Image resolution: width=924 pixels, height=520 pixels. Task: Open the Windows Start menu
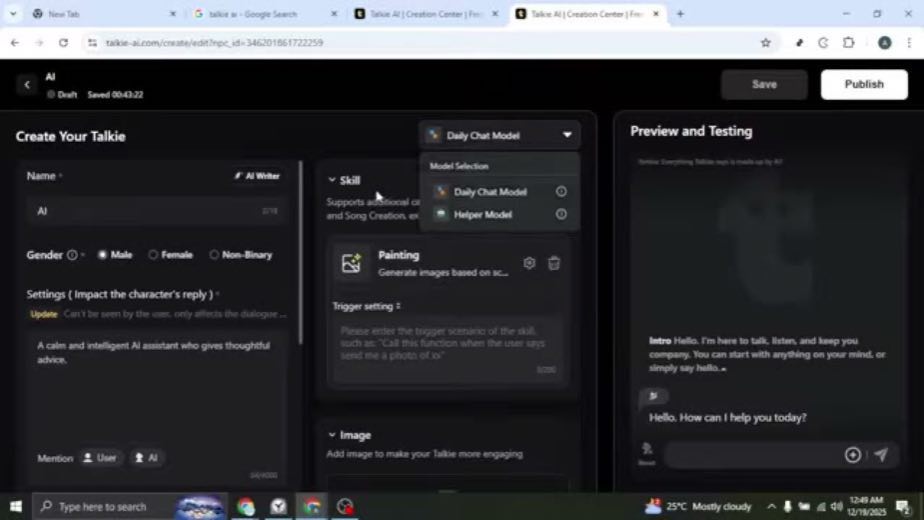pos(16,506)
